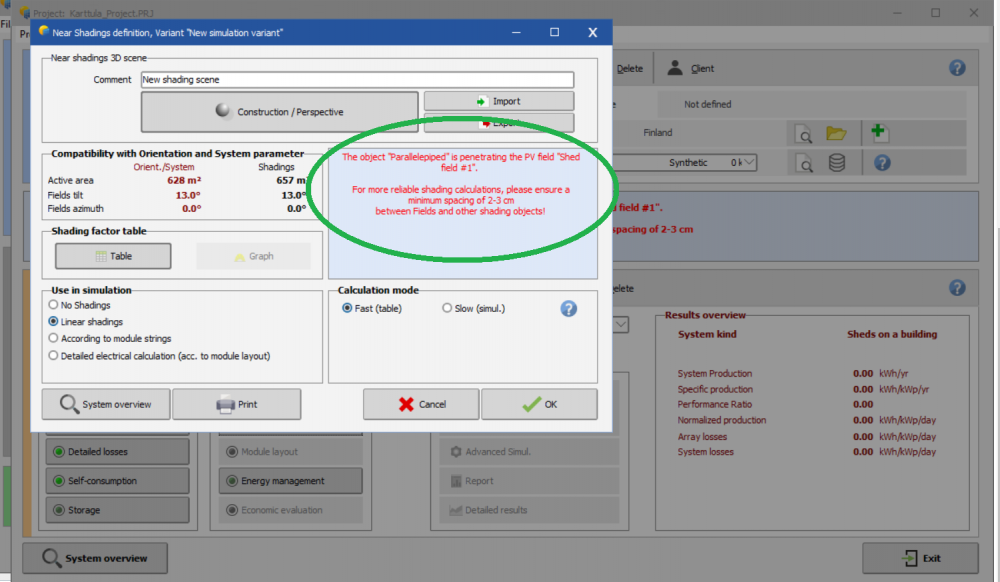Click the green plus new-site icon
The height and width of the screenshot is (582, 1000).
[880, 133]
